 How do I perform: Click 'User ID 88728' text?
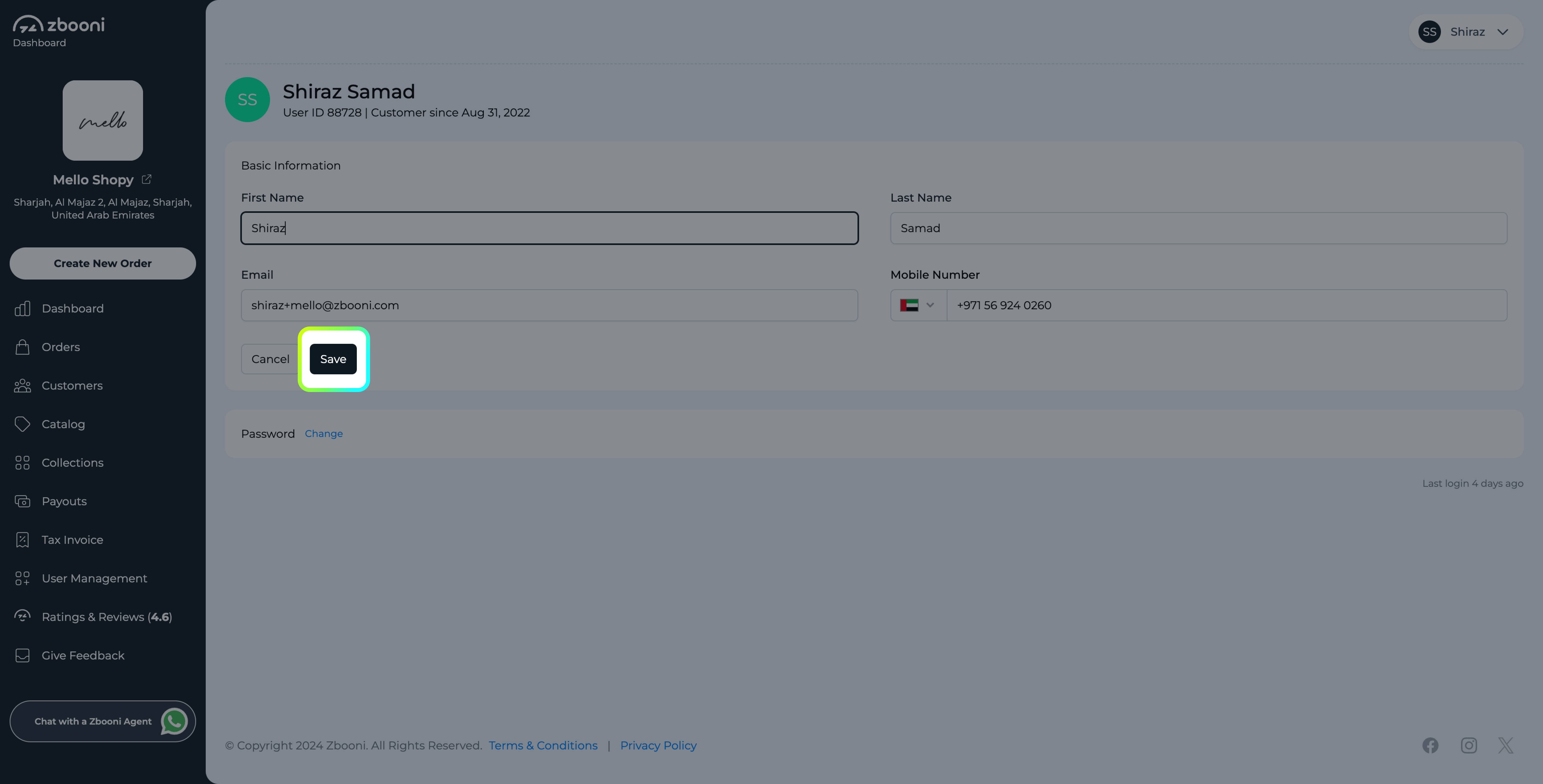pos(322,113)
